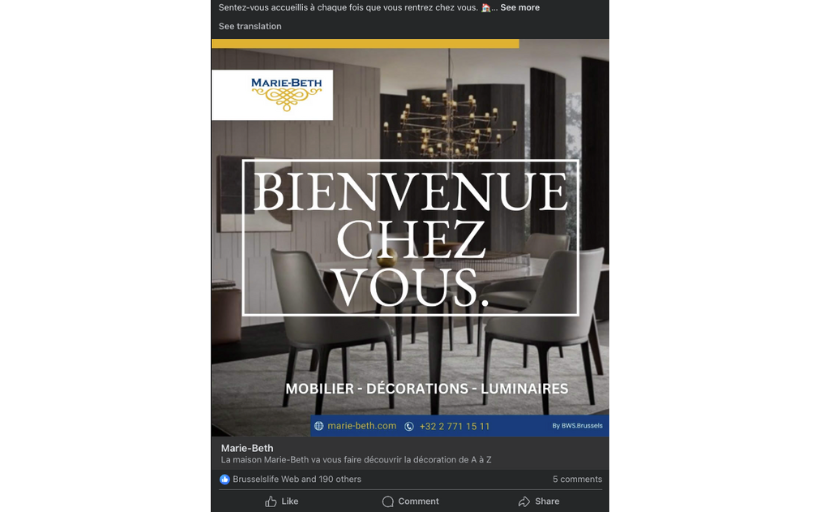Click the Comment speech bubble icon
820x512 pixels.
388,502
